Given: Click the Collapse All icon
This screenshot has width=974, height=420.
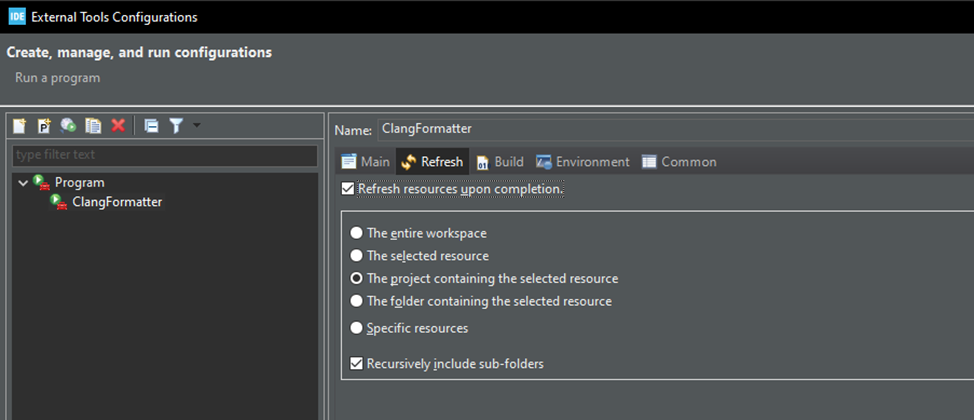Looking at the screenshot, I should pos(151,126).
